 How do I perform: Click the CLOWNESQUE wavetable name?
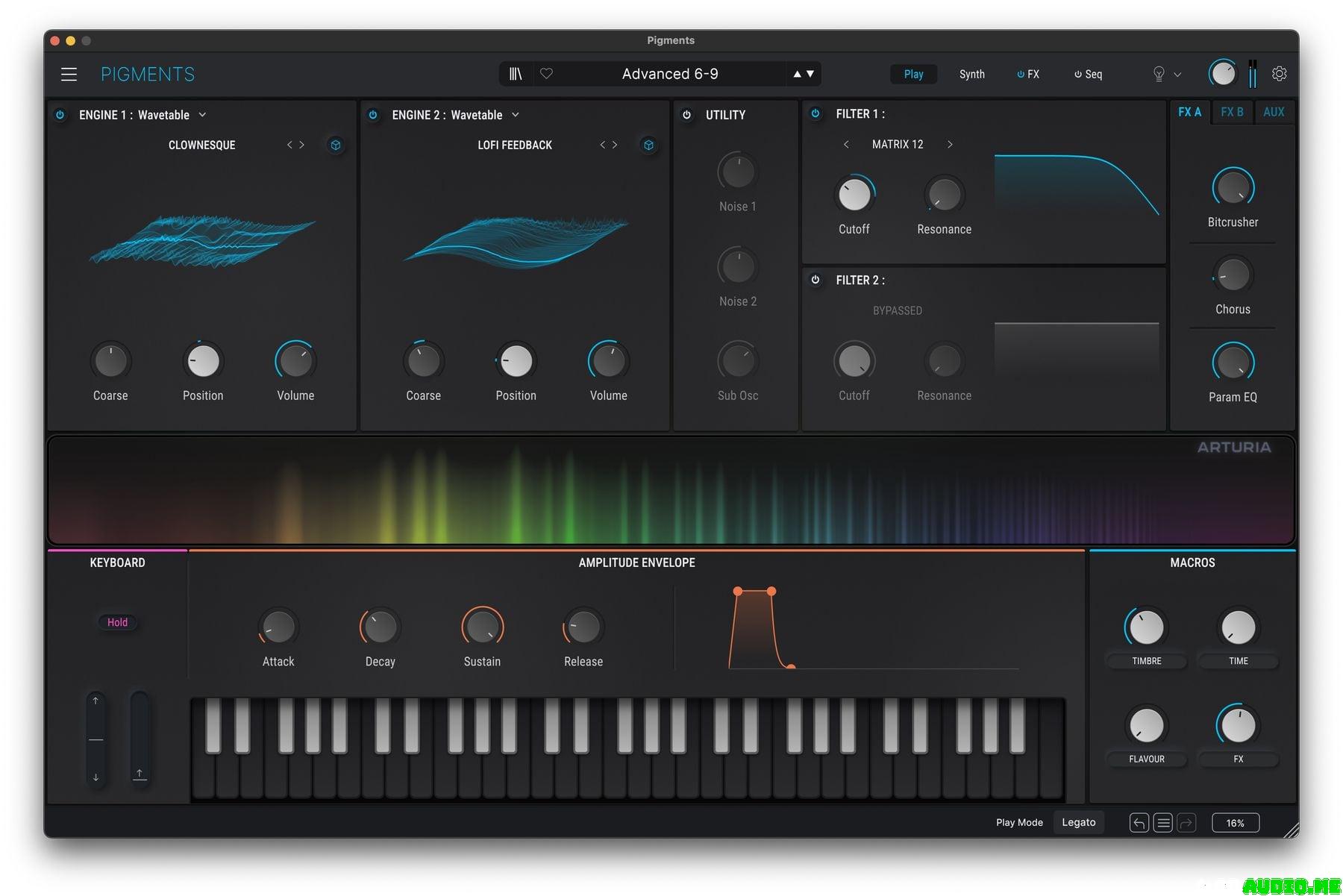(x=201, y=145)
